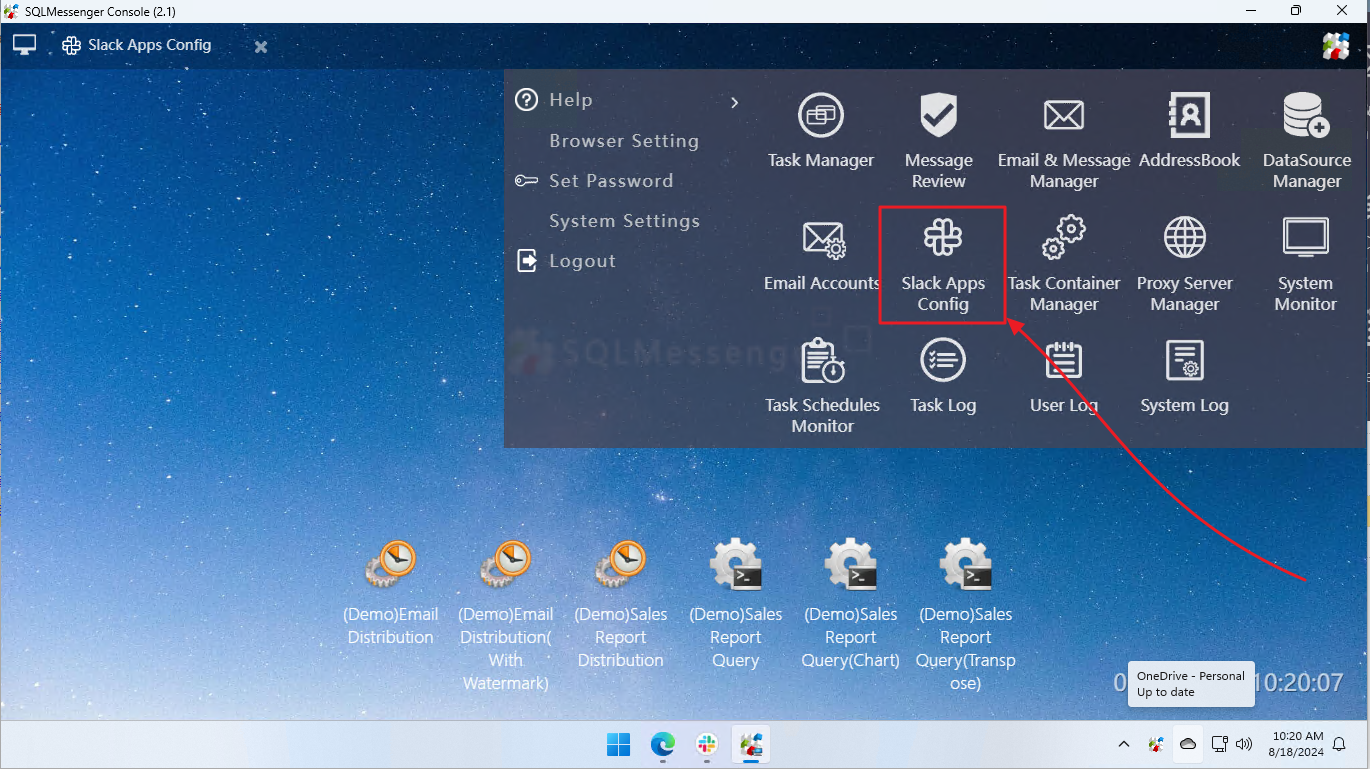
Task: Close the Slack Apps Config tab
Action: (261, 47)
